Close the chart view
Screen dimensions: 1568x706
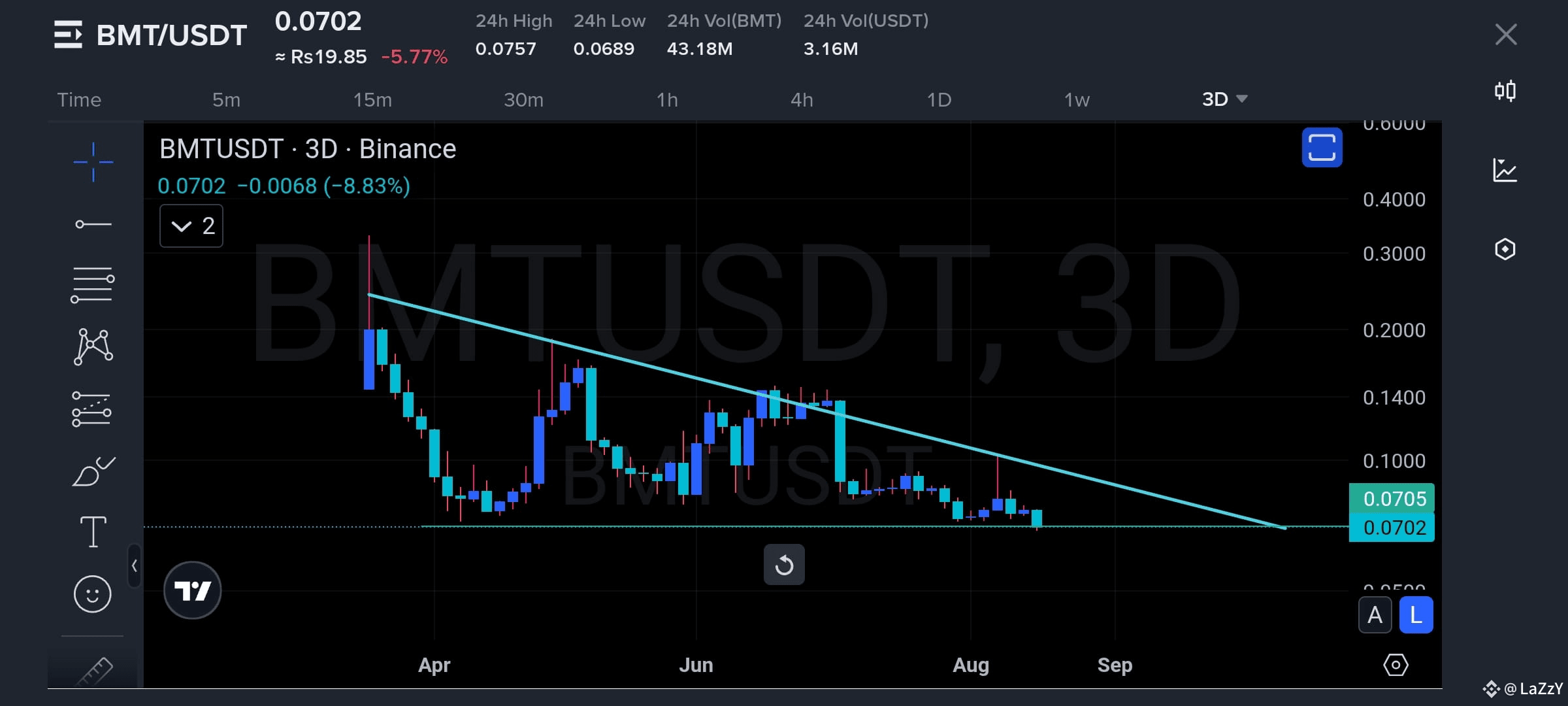click(x=1506, y=34)
